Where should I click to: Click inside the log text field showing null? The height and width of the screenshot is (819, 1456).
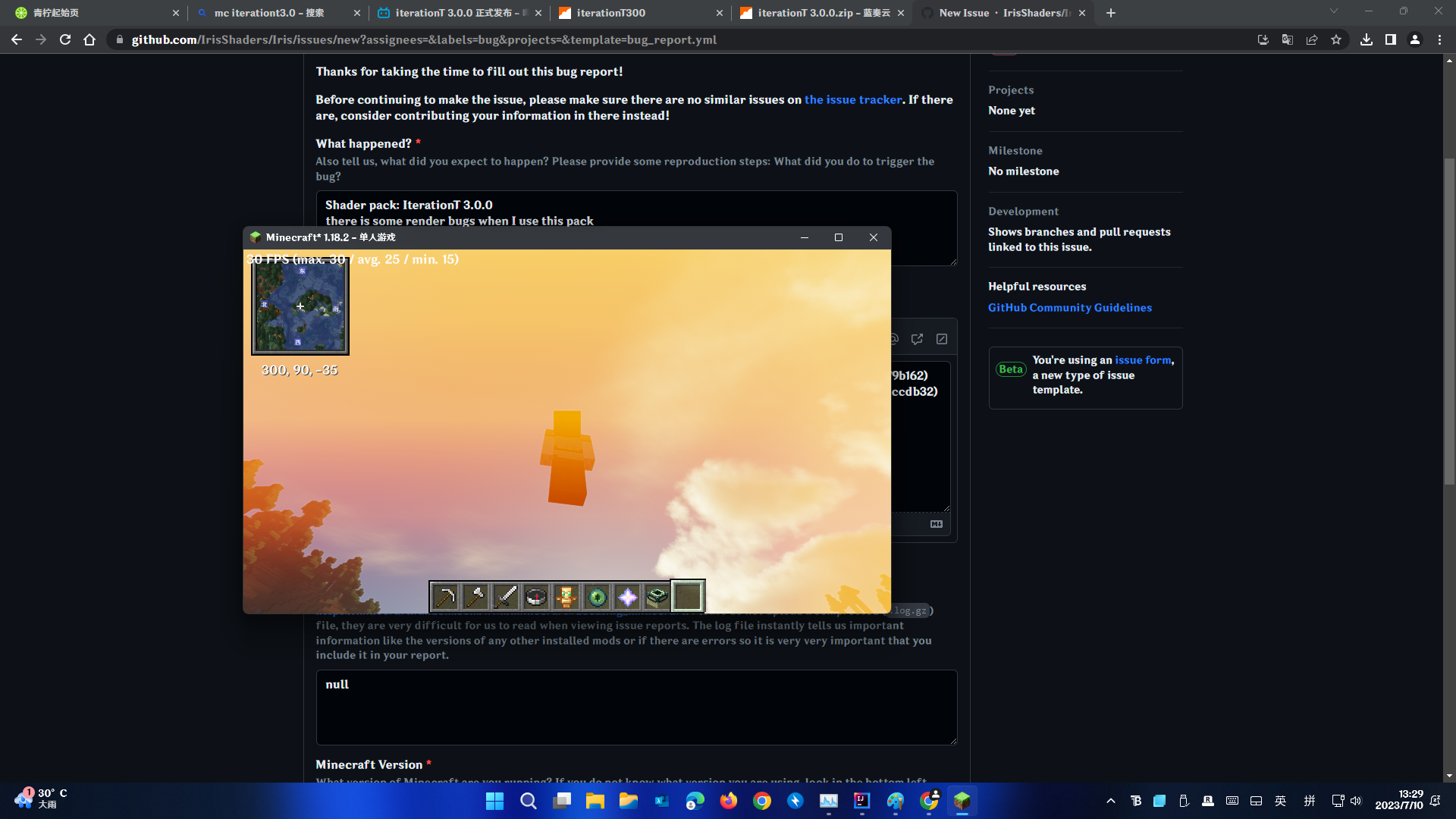(x=635, y=707)
